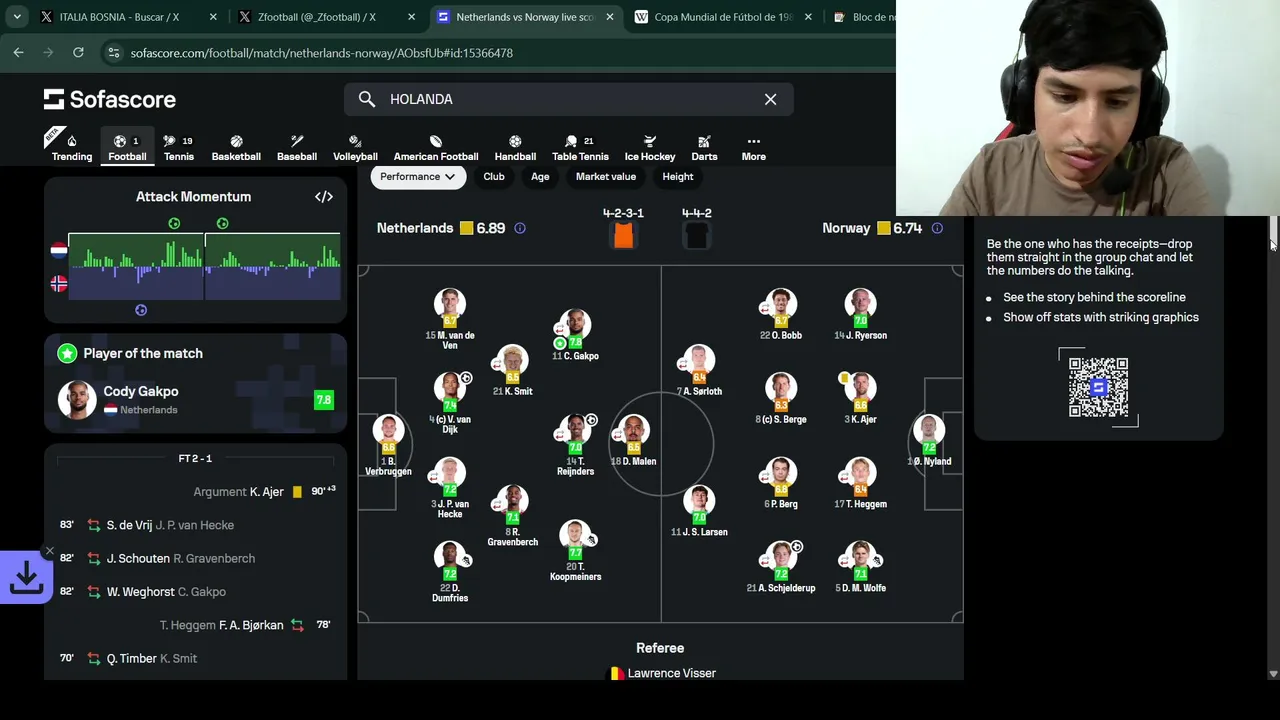Click goalkeeper Ø. Nyland on pitch

tap(928, 441)
